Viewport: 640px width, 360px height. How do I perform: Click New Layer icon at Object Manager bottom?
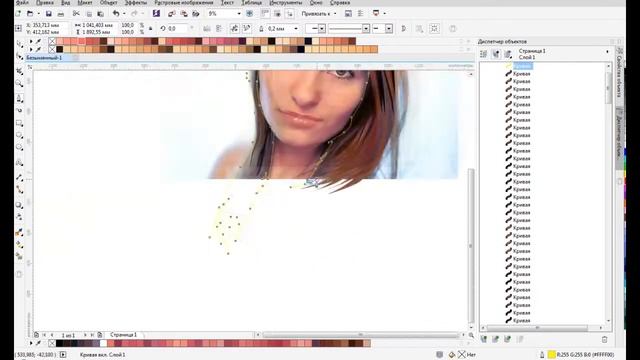tap(484, 339)
